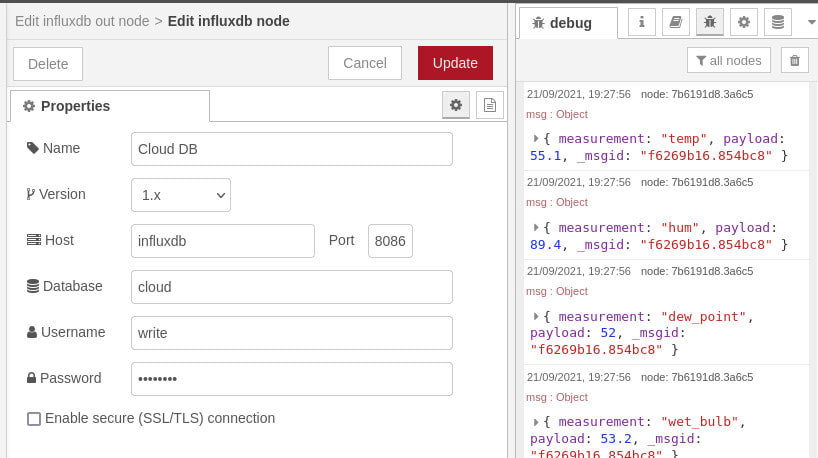818x458 pixels.
Task: Switch to the debug tab
Action: click(x=568, y=23)
